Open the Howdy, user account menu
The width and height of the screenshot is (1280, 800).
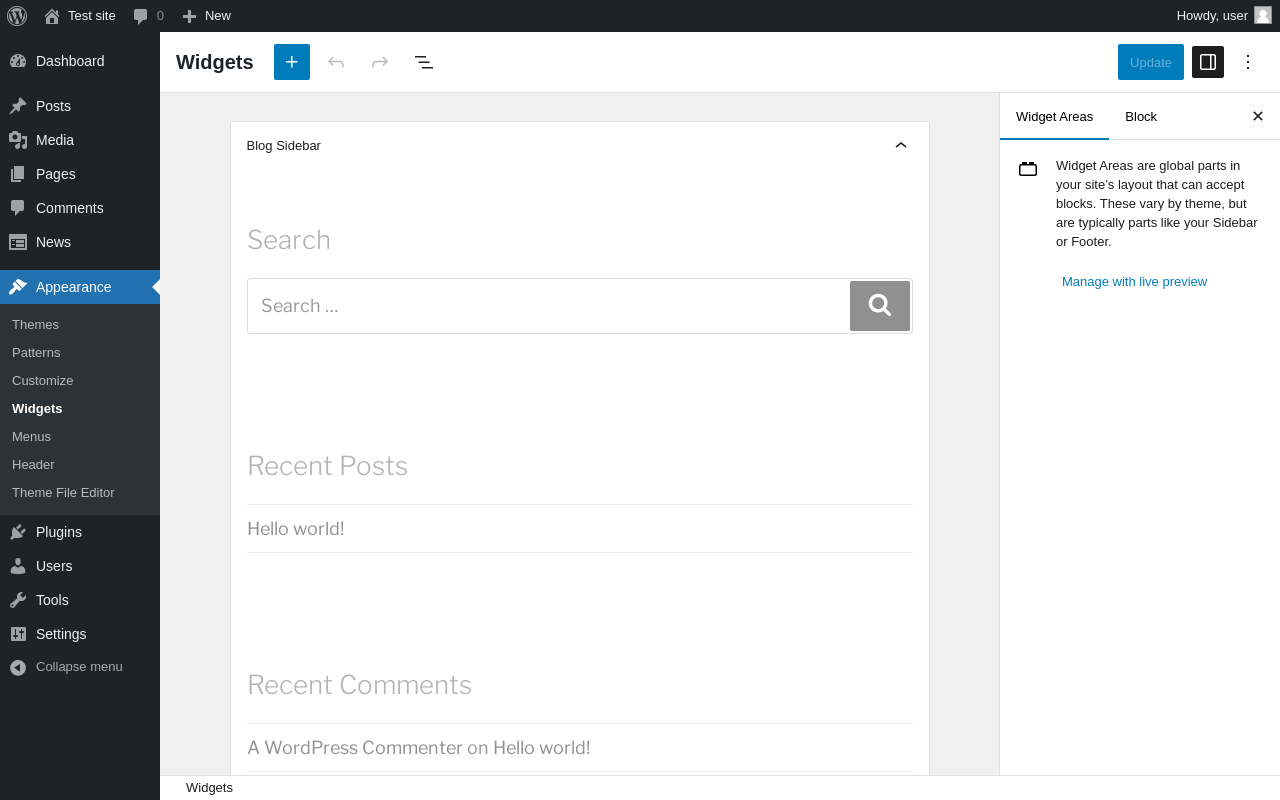(1223, 16)
